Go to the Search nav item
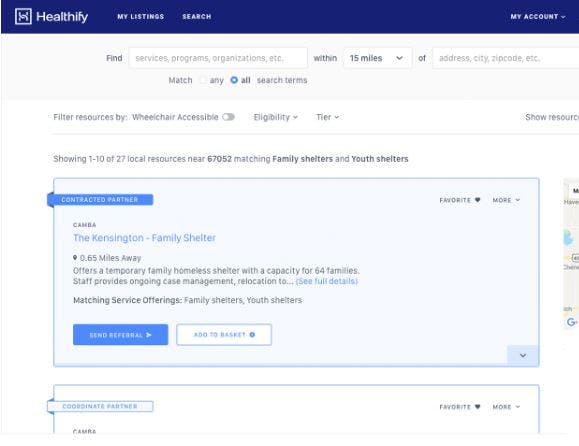Viewport: 579px width, 446px height. [197, 17]
